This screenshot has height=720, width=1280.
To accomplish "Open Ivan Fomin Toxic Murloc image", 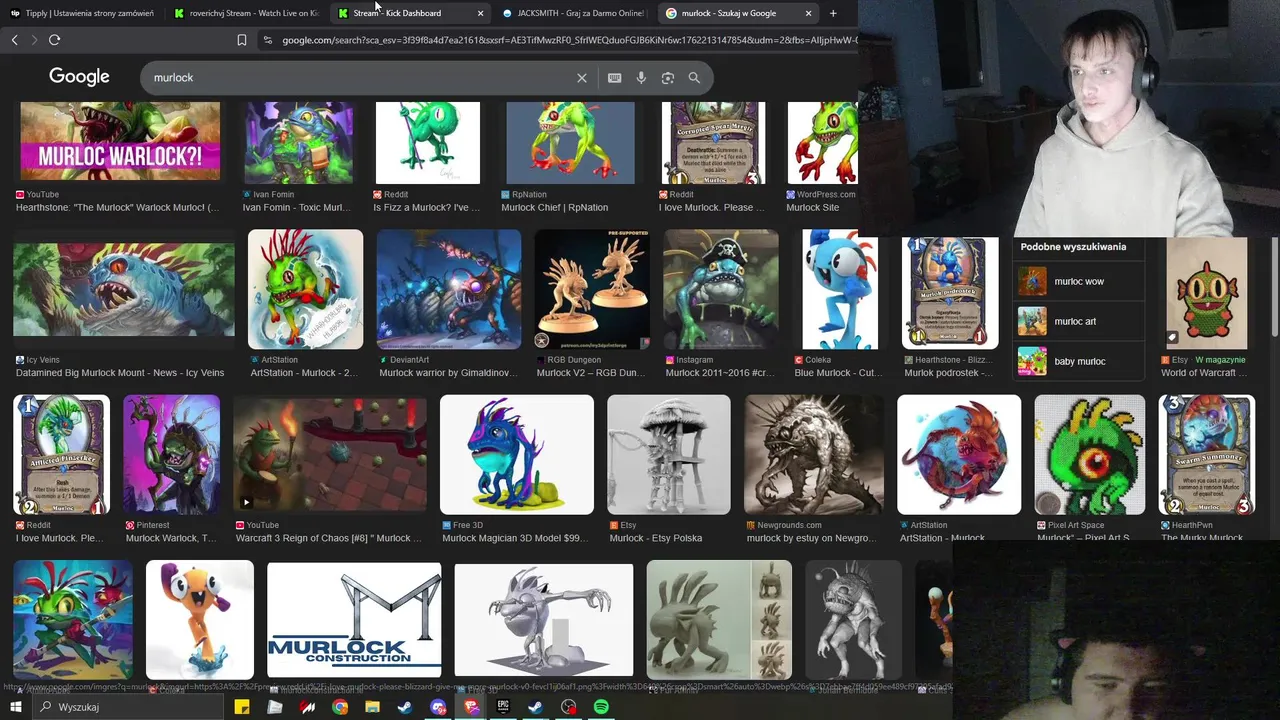I will point(298,143).
